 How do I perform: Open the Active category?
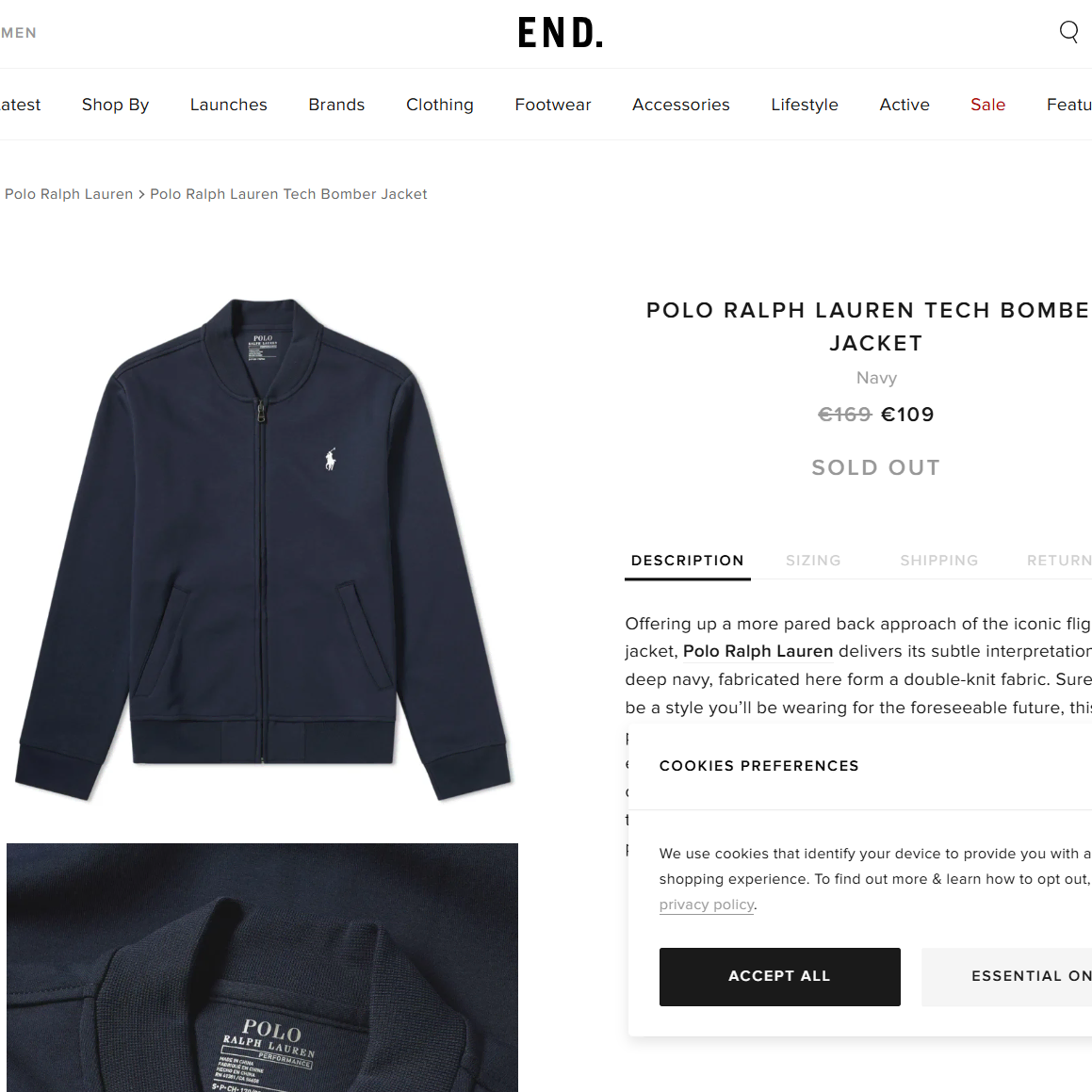click(904, 105)
